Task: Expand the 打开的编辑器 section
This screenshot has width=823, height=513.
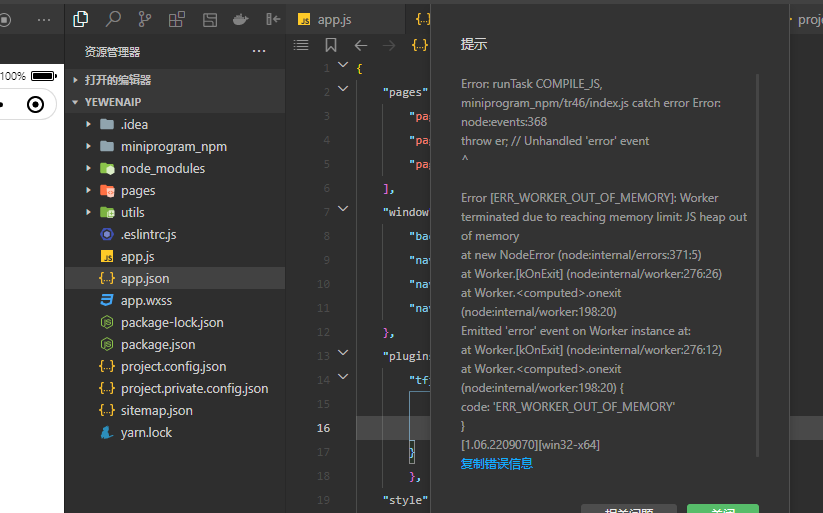Action: click(x=175, y=80)
